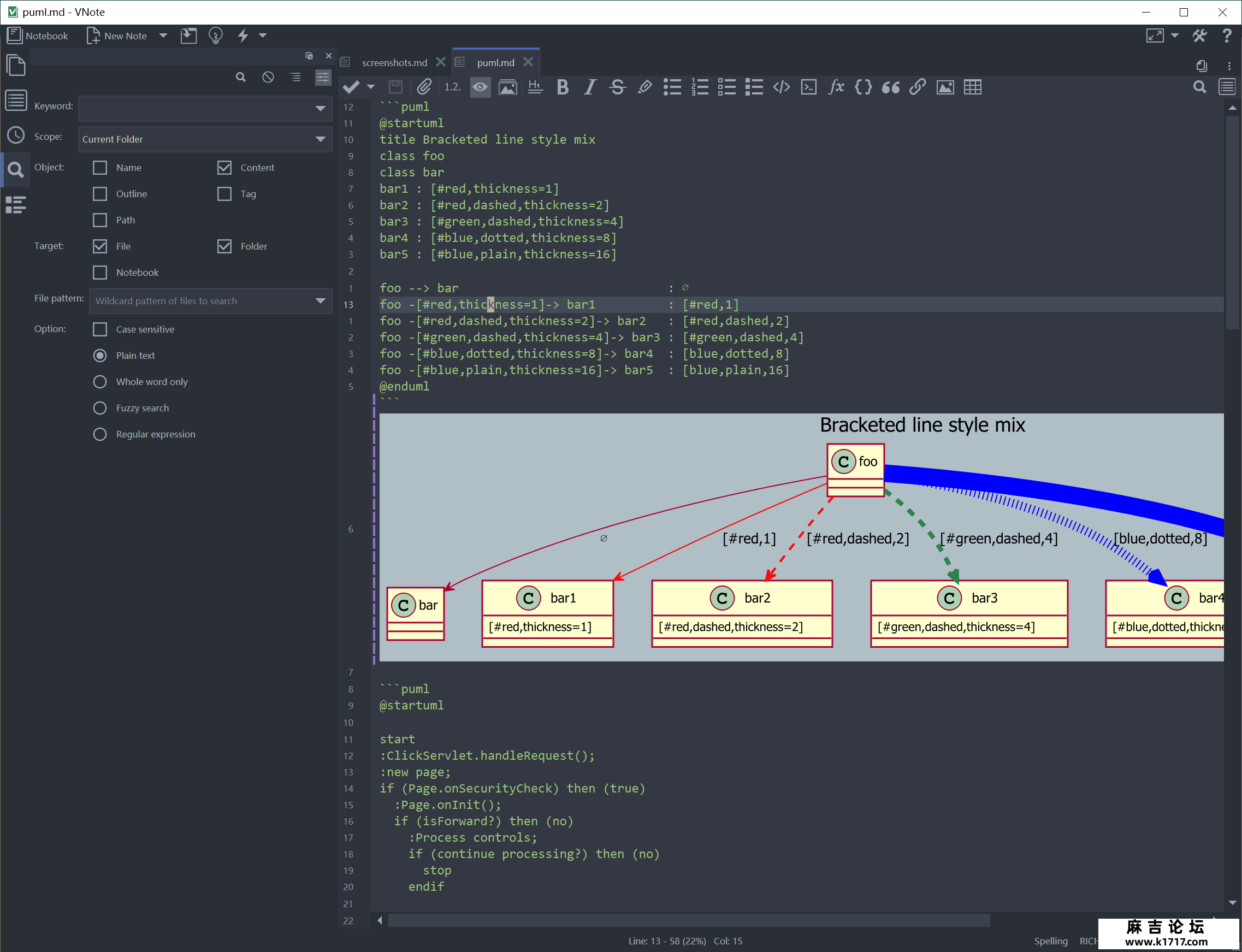Click the import files icon
The image size is (1242, 952).
[188, 36]
